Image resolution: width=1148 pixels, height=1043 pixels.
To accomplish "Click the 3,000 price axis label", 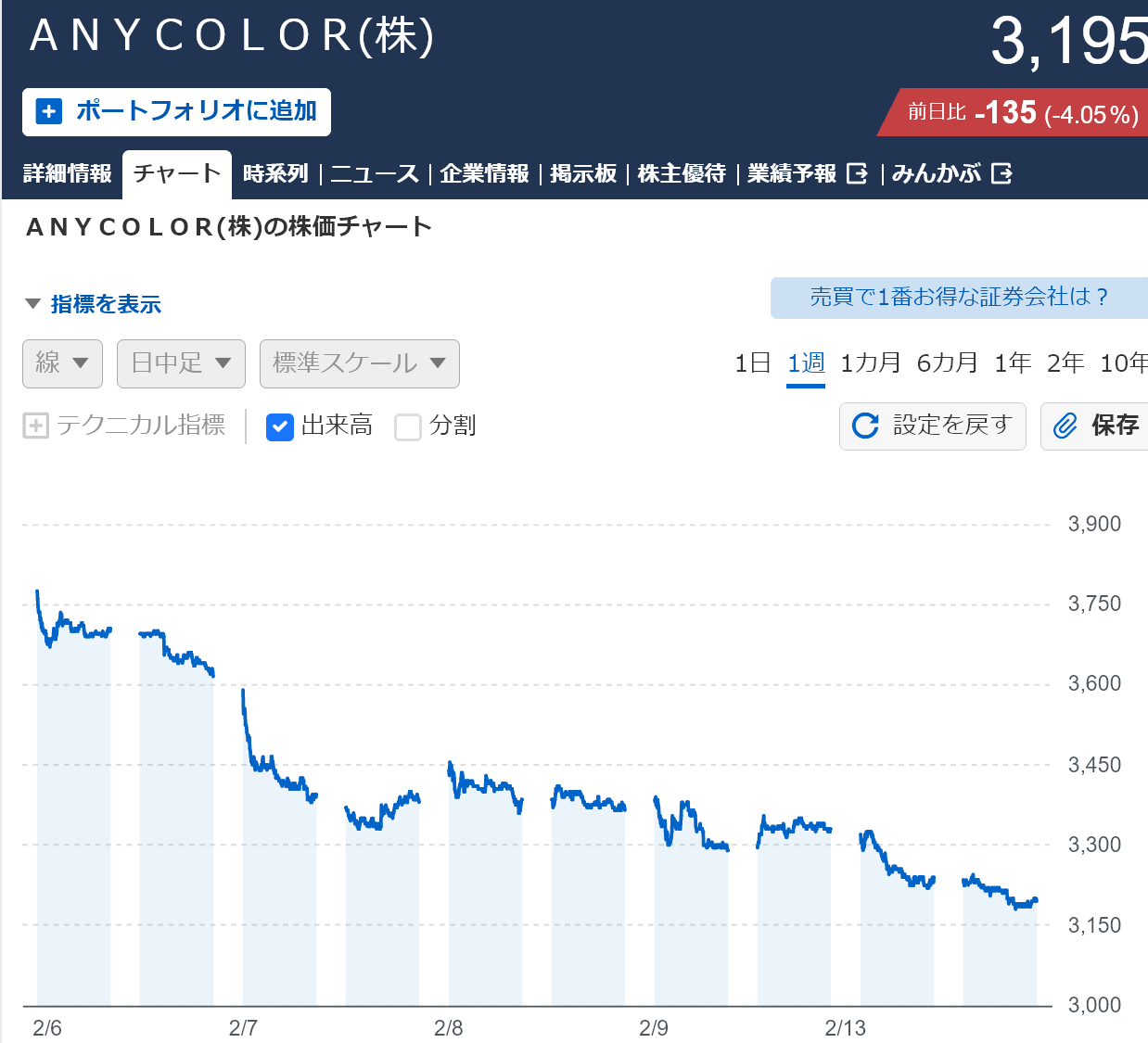I will point(1094,1005).
